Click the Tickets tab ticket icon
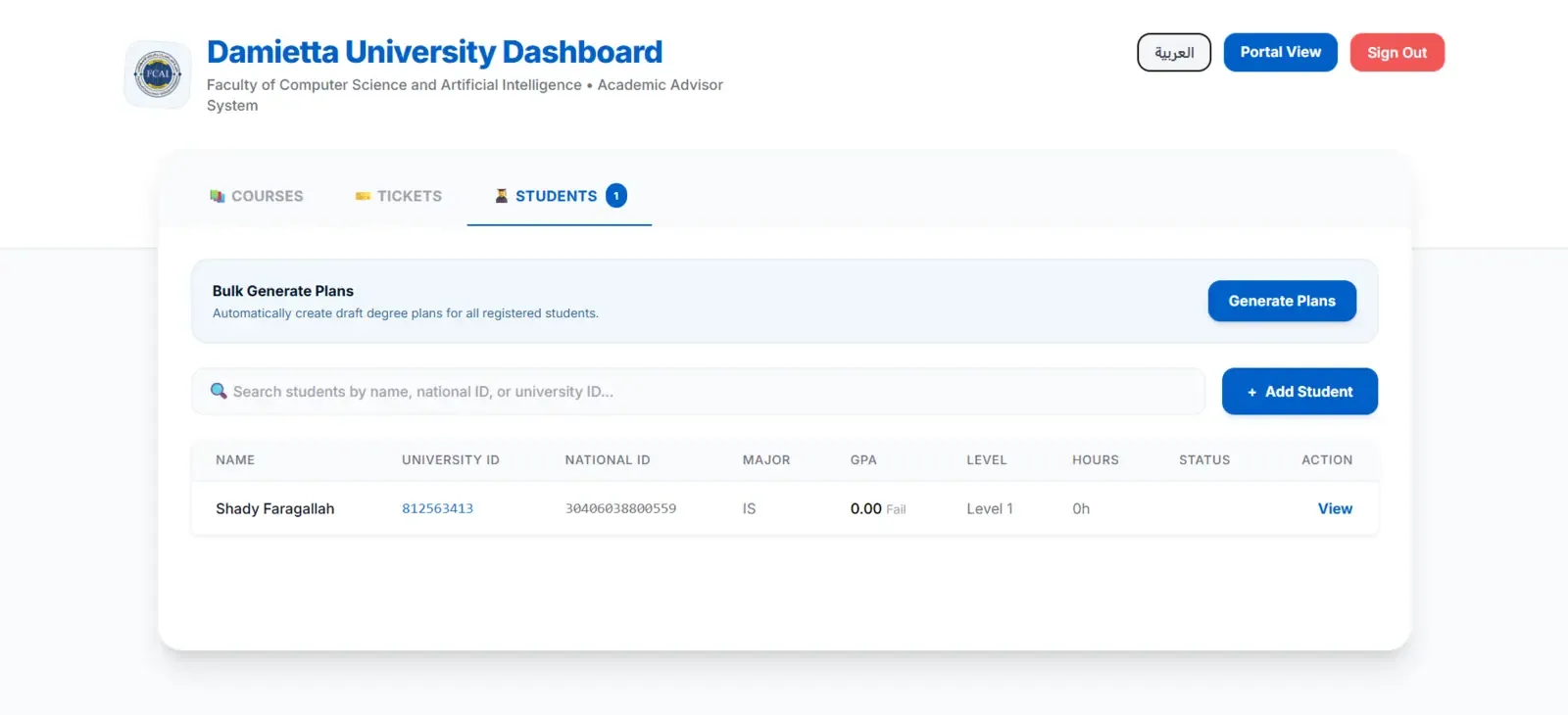Screen dimensions: 1568x715 click(x=363, y=196)
